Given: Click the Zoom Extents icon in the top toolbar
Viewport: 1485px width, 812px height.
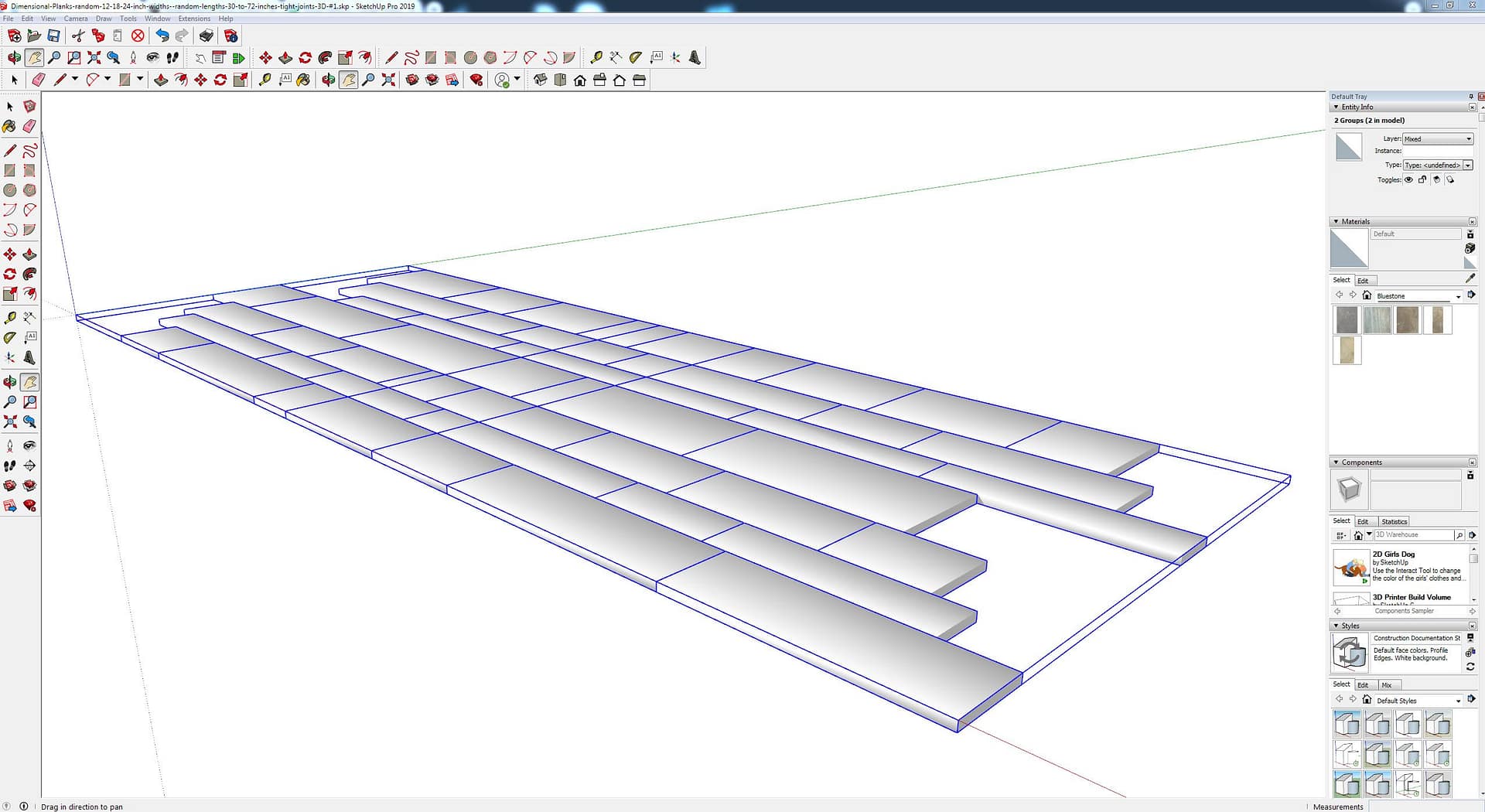Looking at the screenshot, I should pyautogui.click(x=94, y=58).
